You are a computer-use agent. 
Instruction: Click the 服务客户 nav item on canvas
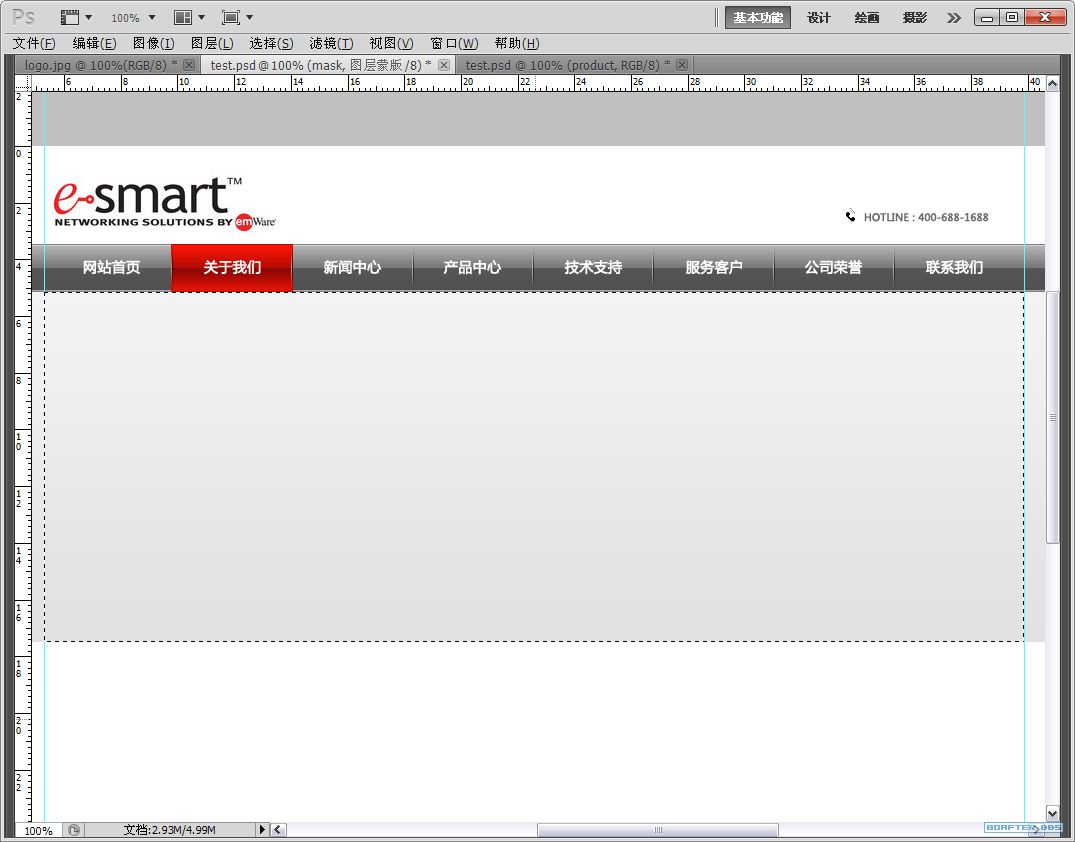[714, 267]
